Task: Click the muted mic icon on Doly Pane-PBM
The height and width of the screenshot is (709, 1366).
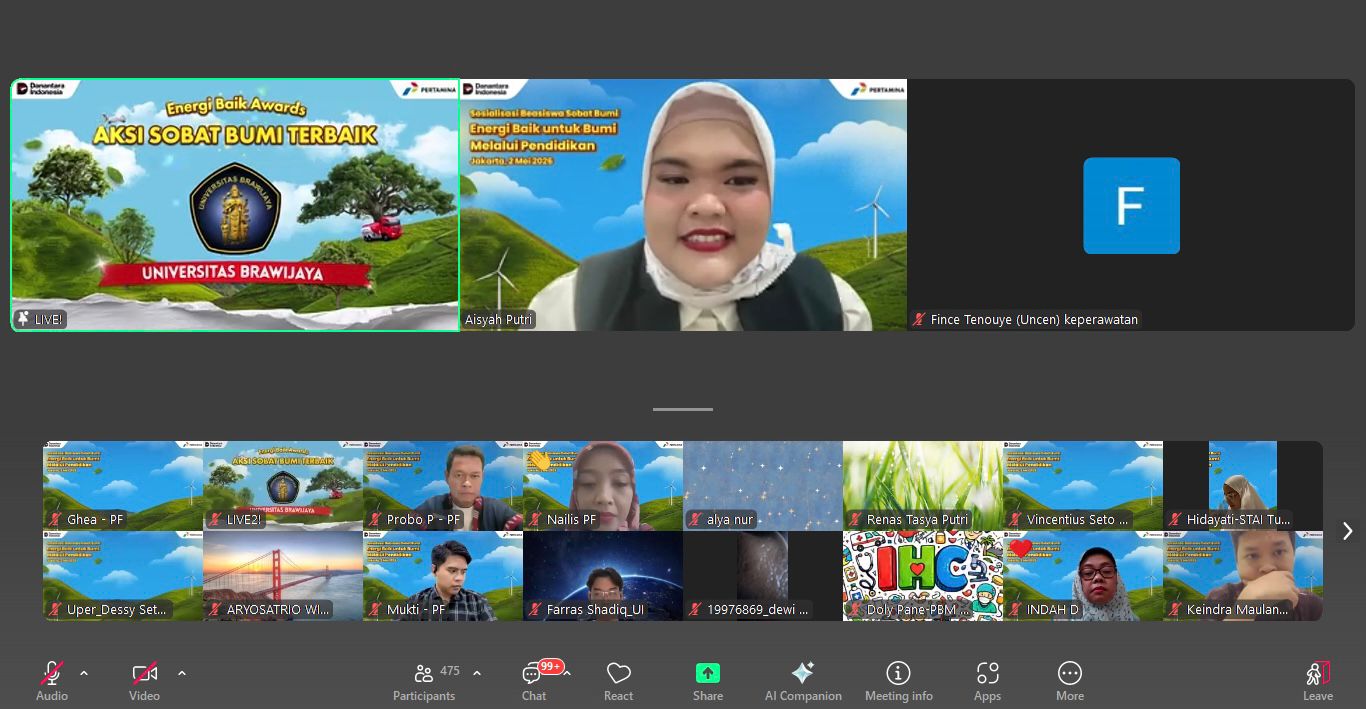Action: tap(856, 610)
